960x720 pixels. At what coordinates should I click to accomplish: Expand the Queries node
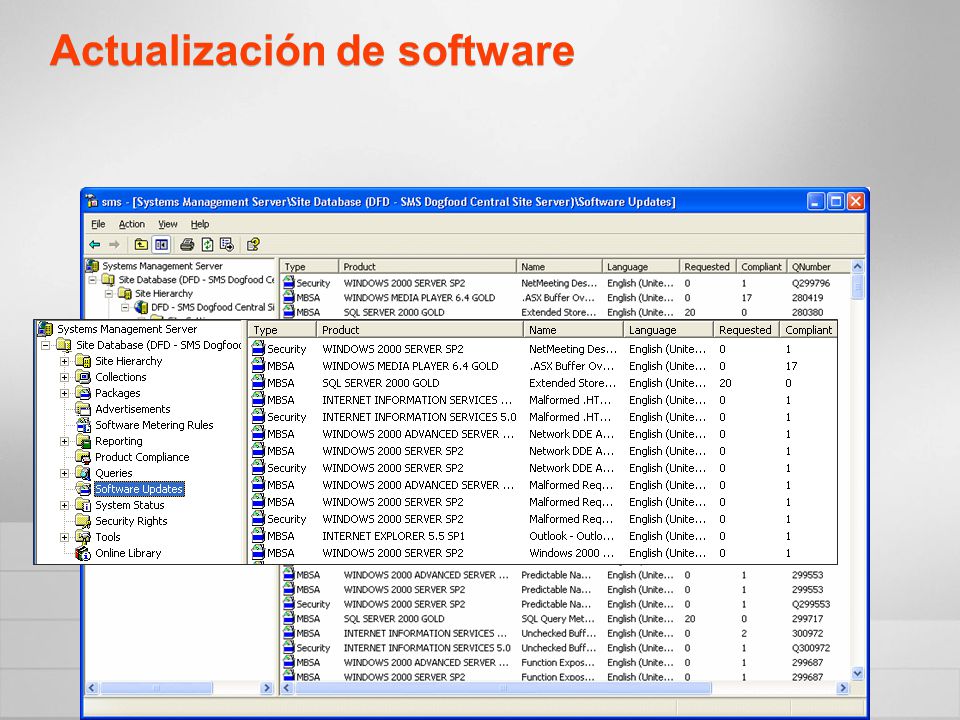pyautogui.click(x=64, y=473)
